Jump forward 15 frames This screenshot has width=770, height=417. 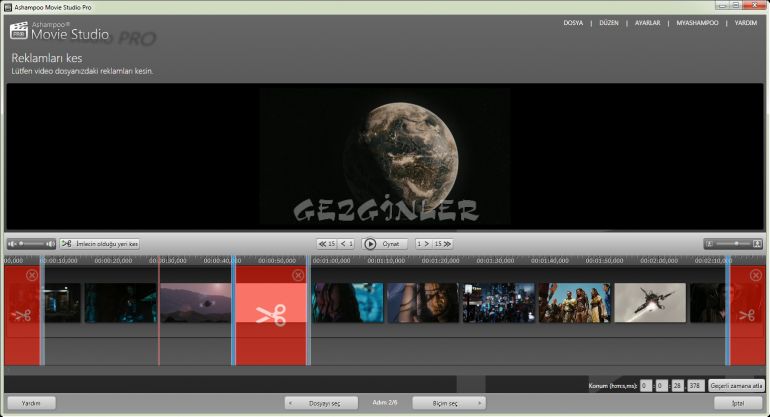click(x=442, y=244)
